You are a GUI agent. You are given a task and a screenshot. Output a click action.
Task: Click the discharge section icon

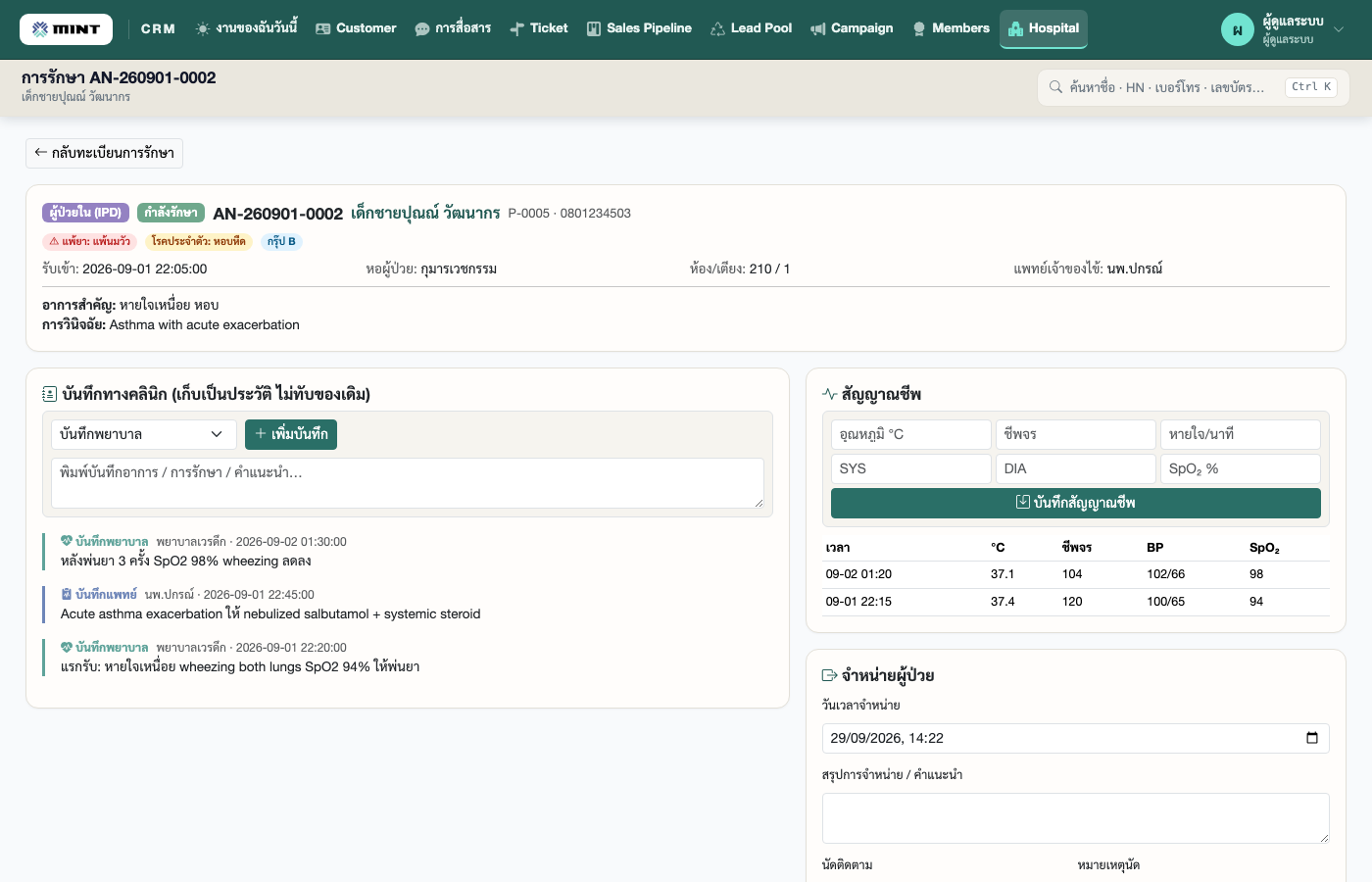829,675
